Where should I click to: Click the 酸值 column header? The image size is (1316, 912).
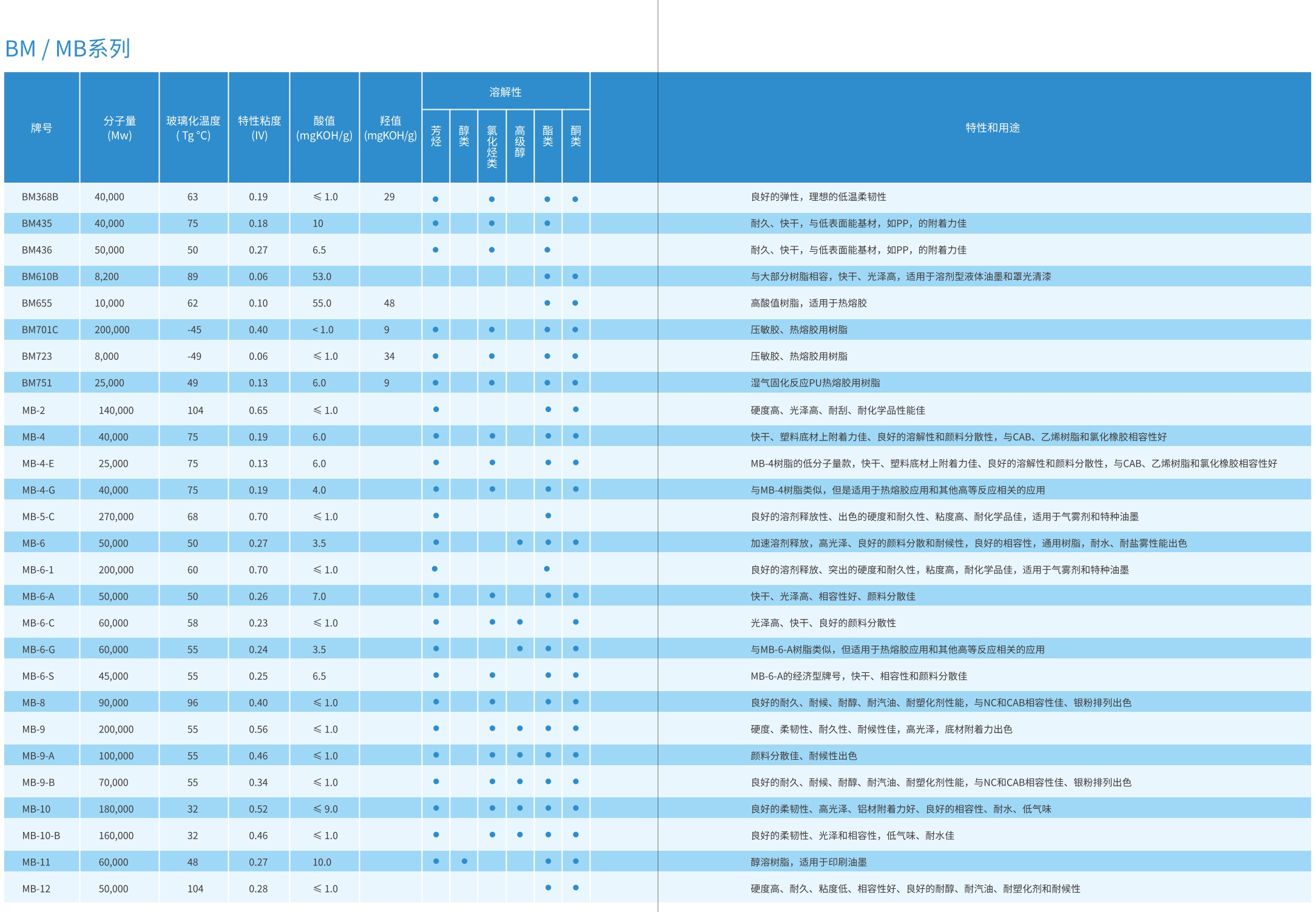324,128
